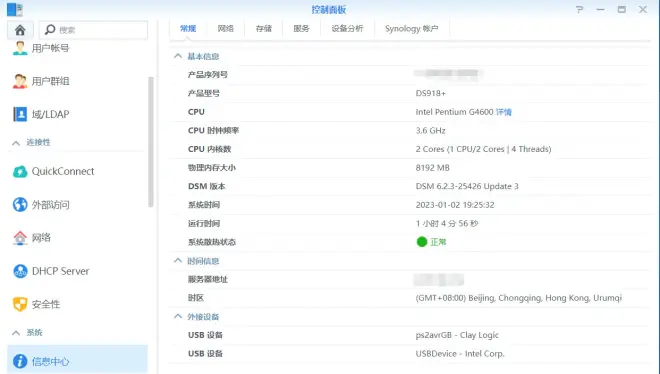Viewport: 660px width, 374px height.
Task: Select 信息中心 label in sidebar
Action: pyautogui.click(x=51, y=361)
